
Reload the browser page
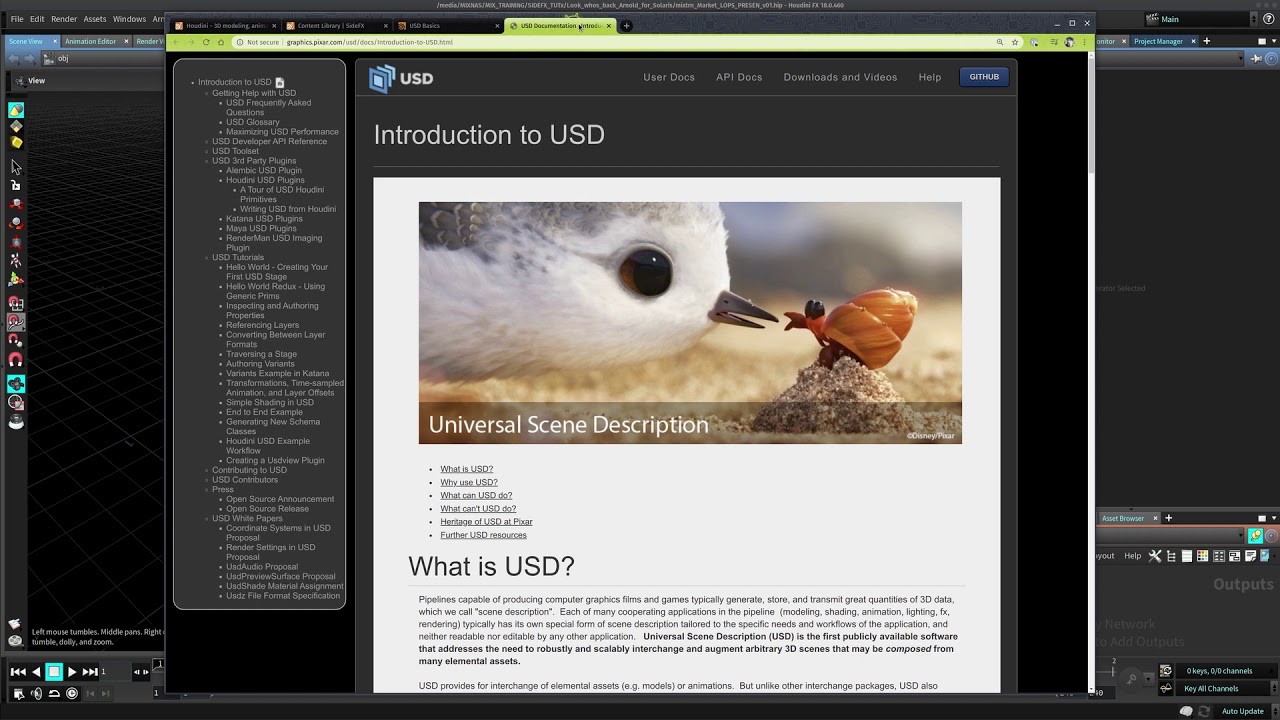(206, 42)
